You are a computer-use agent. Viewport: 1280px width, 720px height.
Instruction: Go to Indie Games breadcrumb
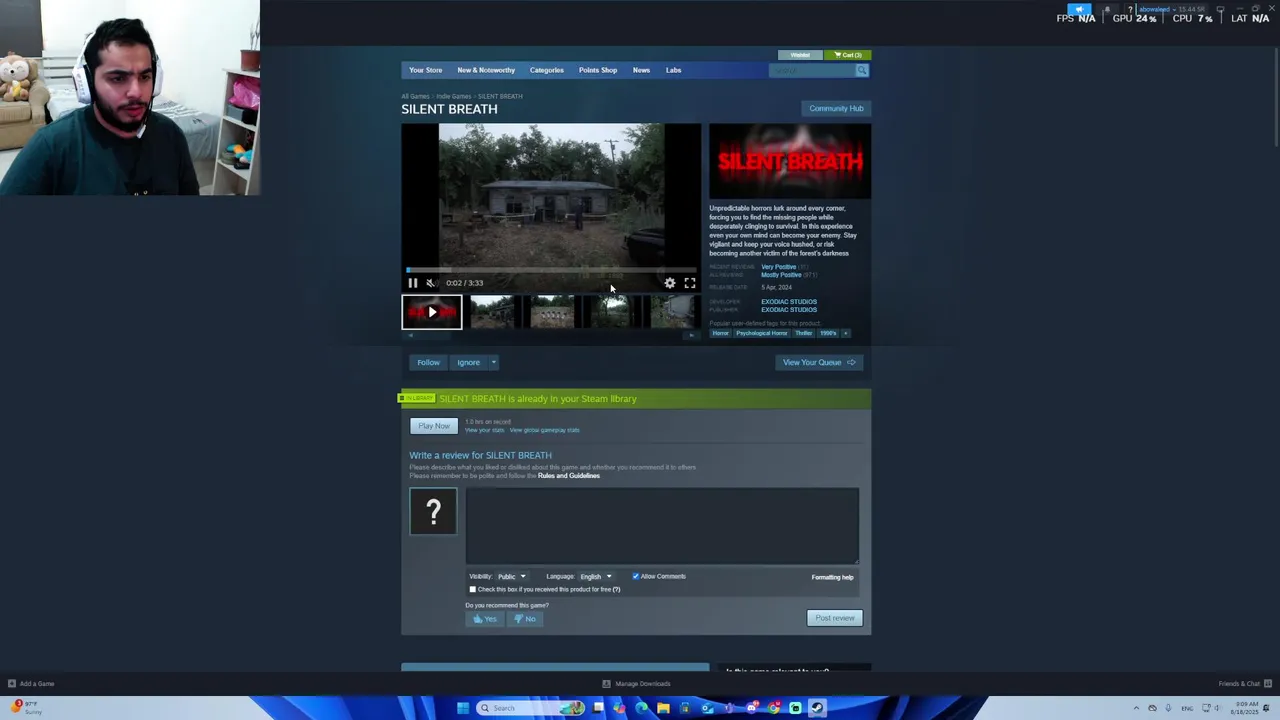453,96
